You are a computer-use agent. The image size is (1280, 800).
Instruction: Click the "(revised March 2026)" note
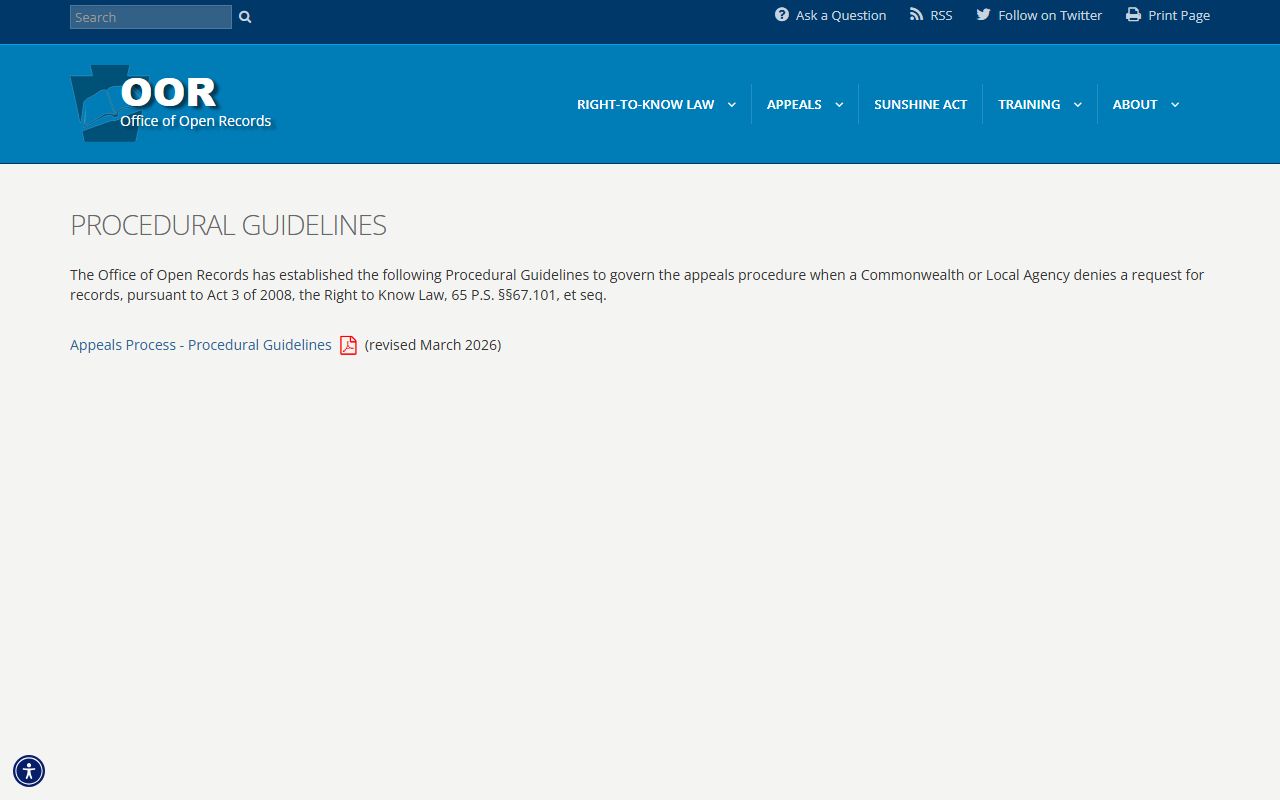pos(433,345)
